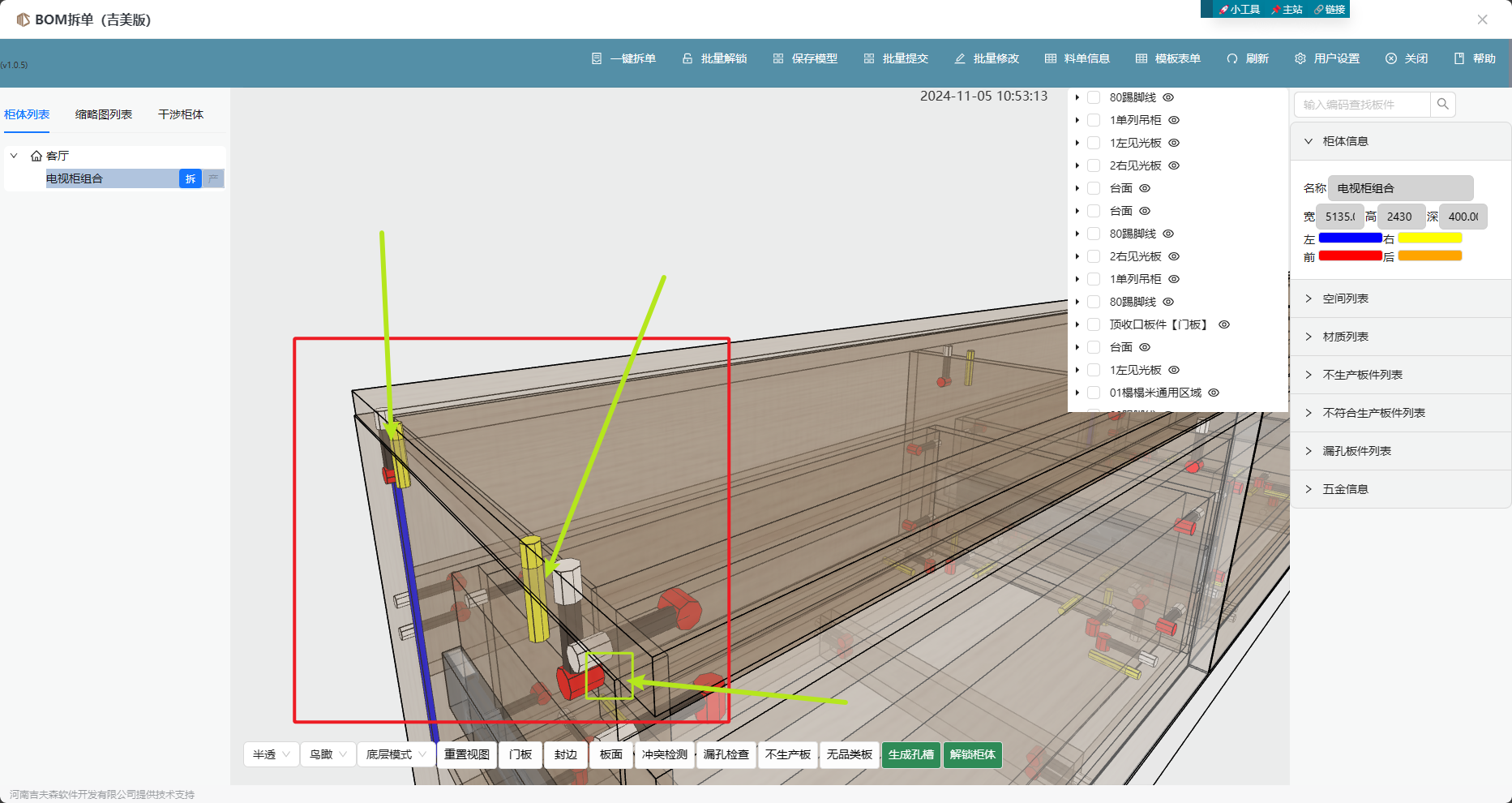Check the 1单列吊柜 checkbox at top
The height and width of the screenshot is (803, 1512).
click(1094, 120)
